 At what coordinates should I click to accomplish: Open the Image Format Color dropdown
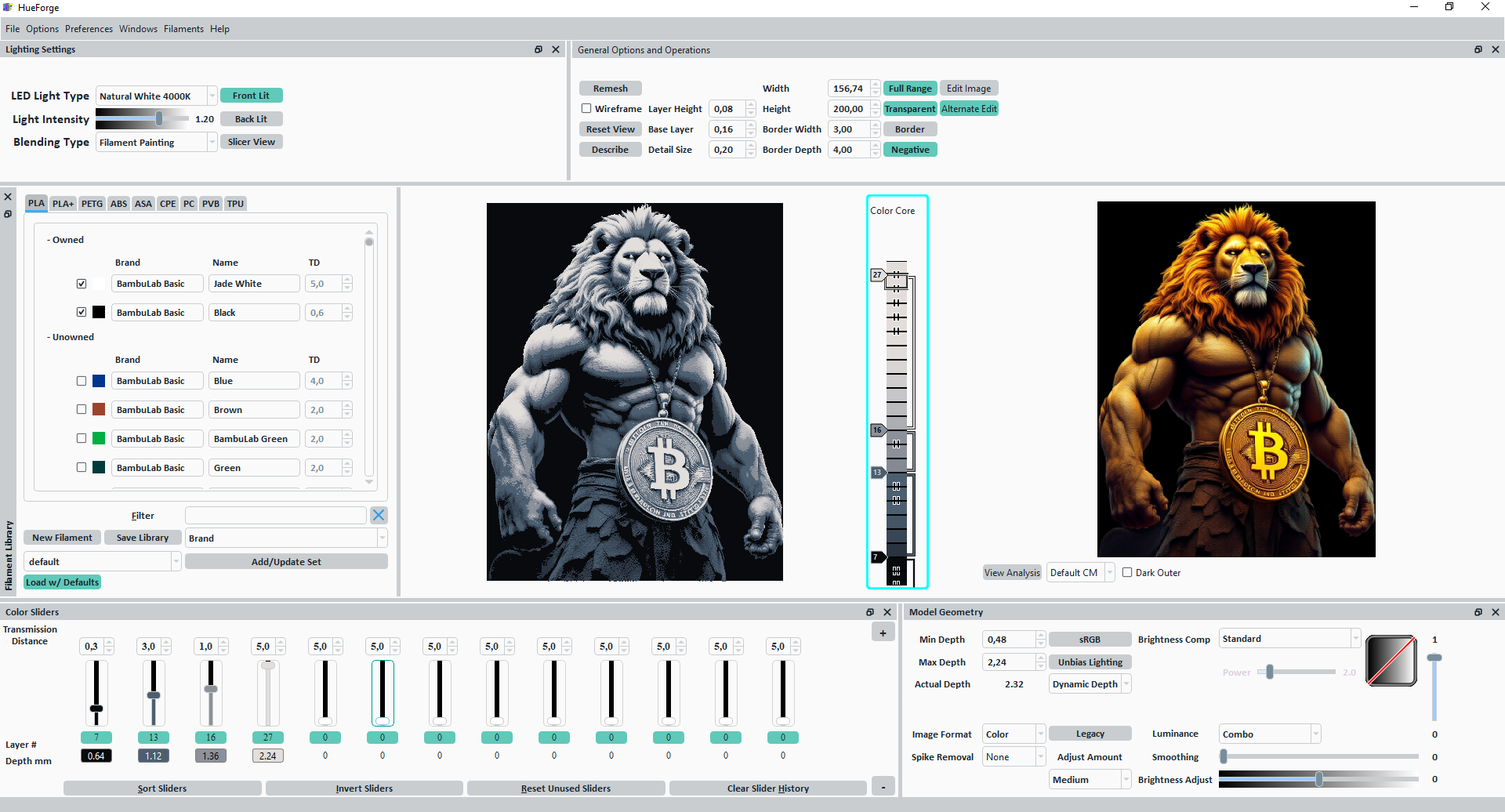coord(1014,734)
